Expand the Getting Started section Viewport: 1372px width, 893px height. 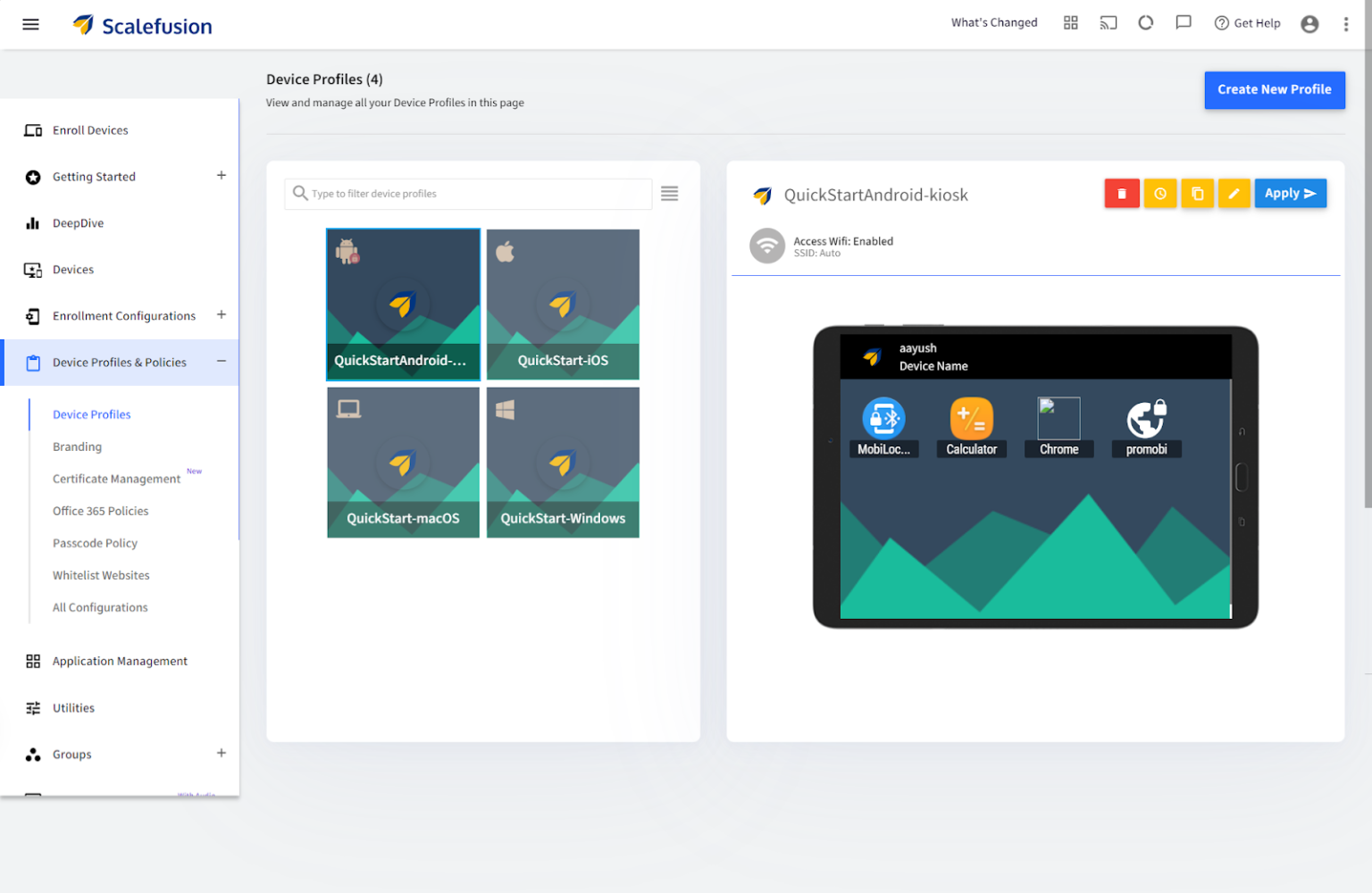click(222, 176)
